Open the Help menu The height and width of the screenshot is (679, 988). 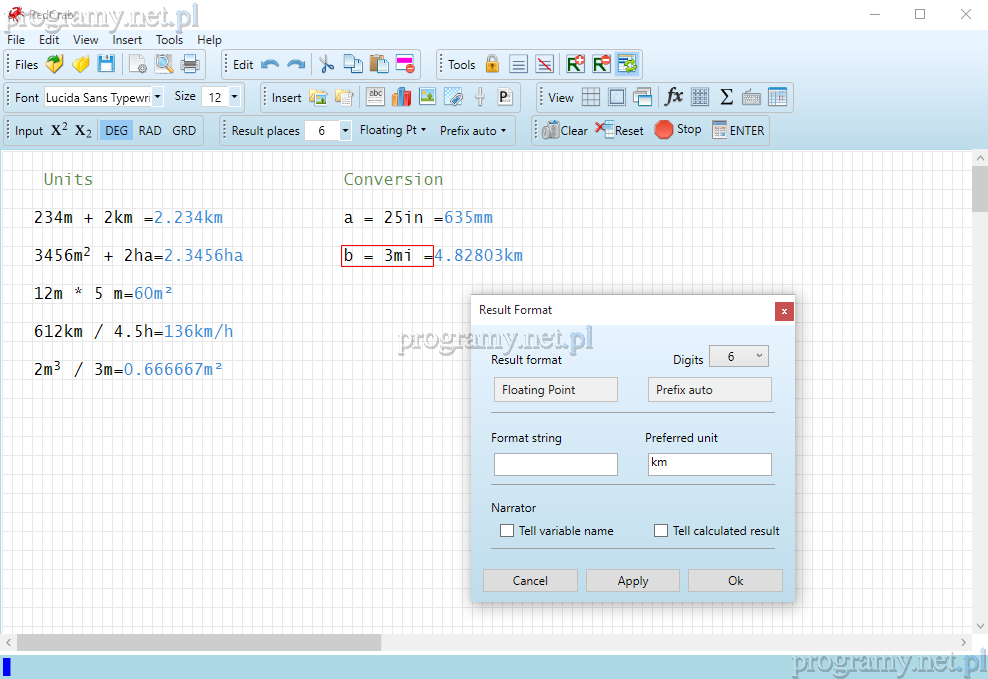coord(209,40)
